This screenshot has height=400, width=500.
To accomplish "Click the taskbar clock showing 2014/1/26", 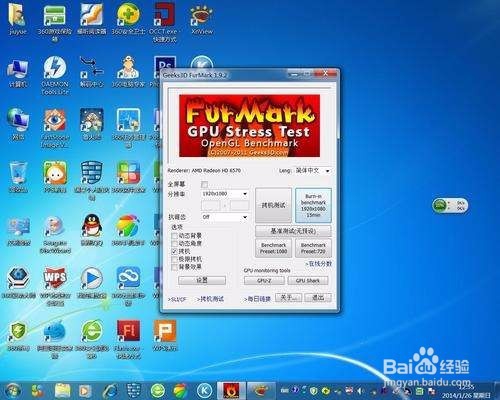I will click(466, 391).
